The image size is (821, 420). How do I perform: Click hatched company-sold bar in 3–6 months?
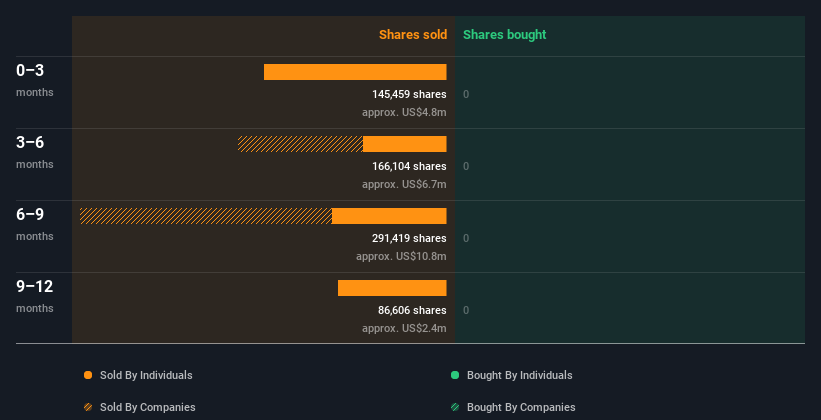tap(300, 144)
